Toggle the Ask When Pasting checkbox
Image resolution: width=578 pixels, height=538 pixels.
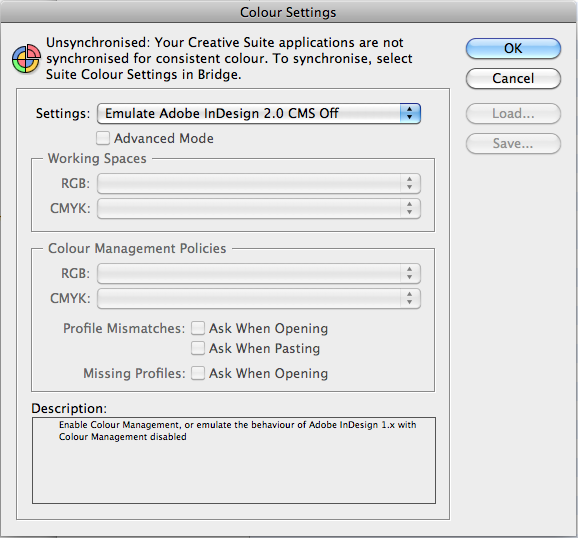[198, 348]
